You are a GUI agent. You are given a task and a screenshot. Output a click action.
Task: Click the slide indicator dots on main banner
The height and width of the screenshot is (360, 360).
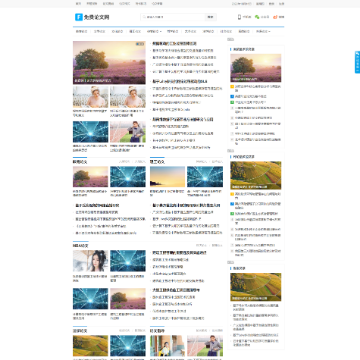(x=140, y=44)
